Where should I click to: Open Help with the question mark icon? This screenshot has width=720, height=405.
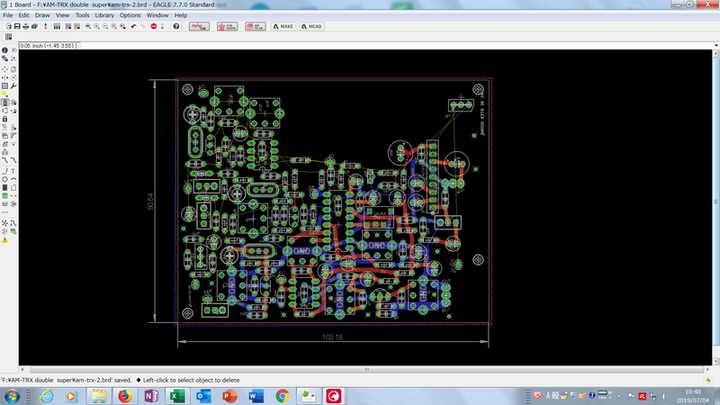click(x=176, y=26)
